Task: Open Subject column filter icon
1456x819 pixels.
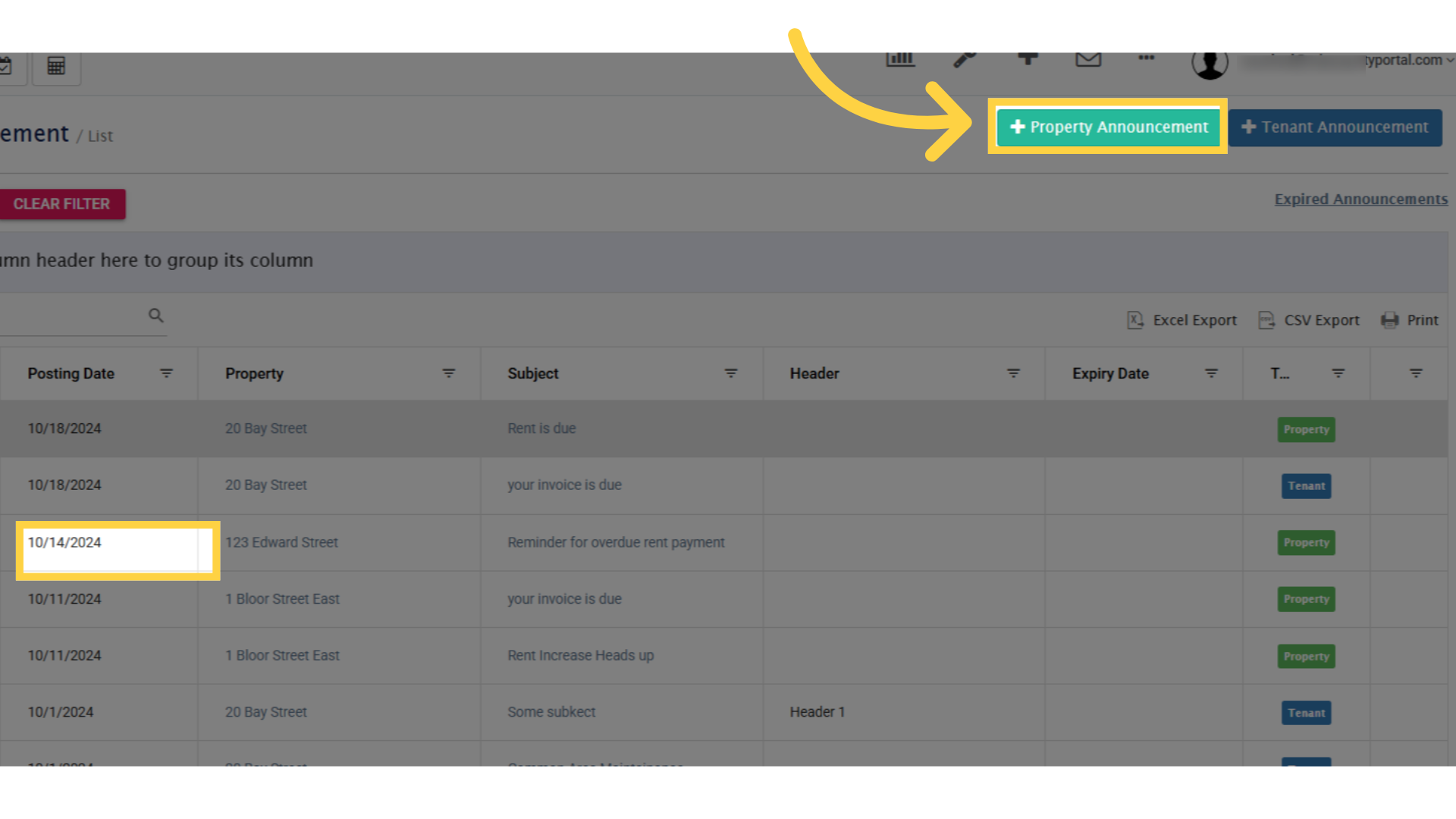Action: pos(731,373)
